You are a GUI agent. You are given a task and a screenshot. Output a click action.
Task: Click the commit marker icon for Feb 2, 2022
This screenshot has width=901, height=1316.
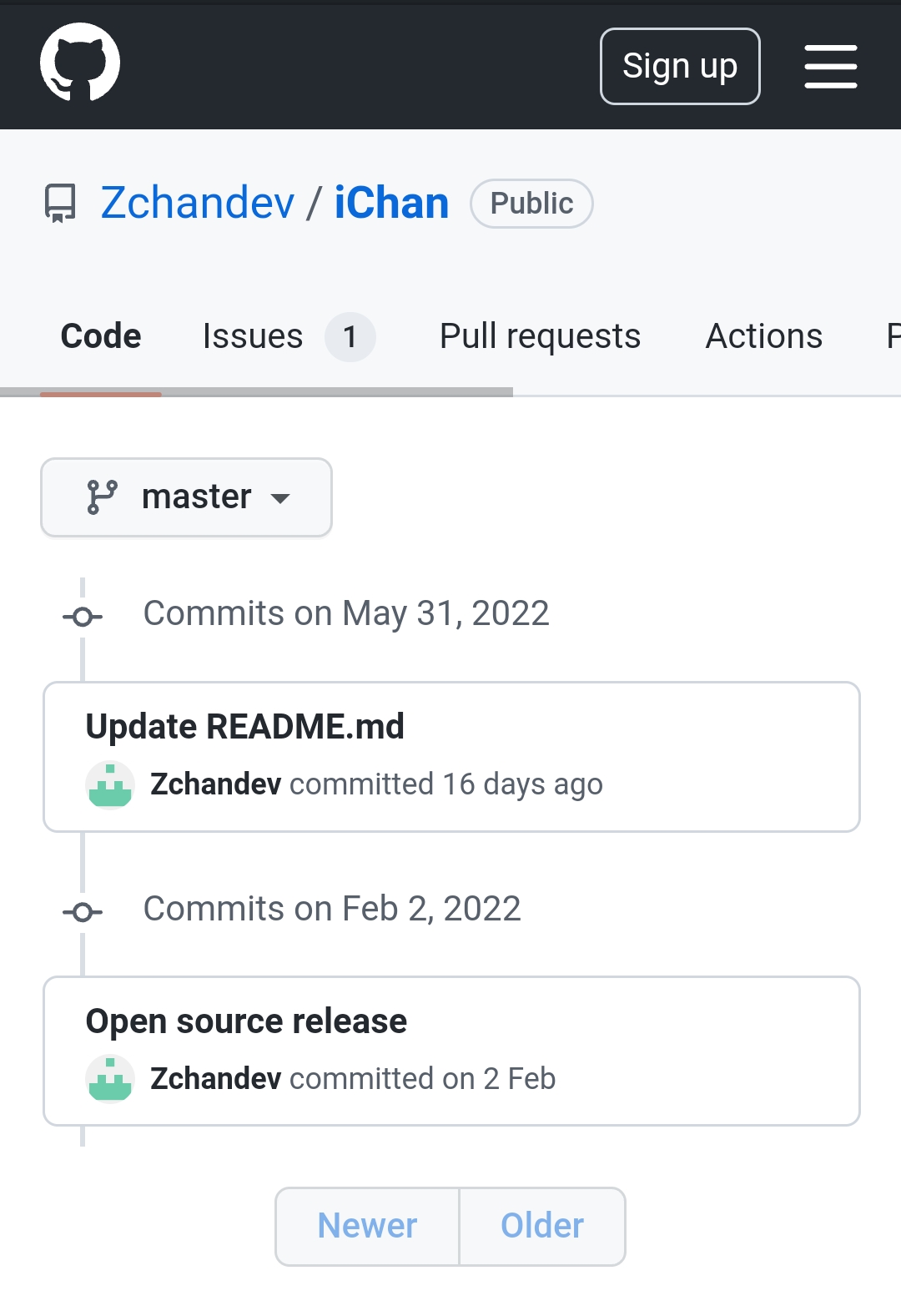[x=83, y=911]
